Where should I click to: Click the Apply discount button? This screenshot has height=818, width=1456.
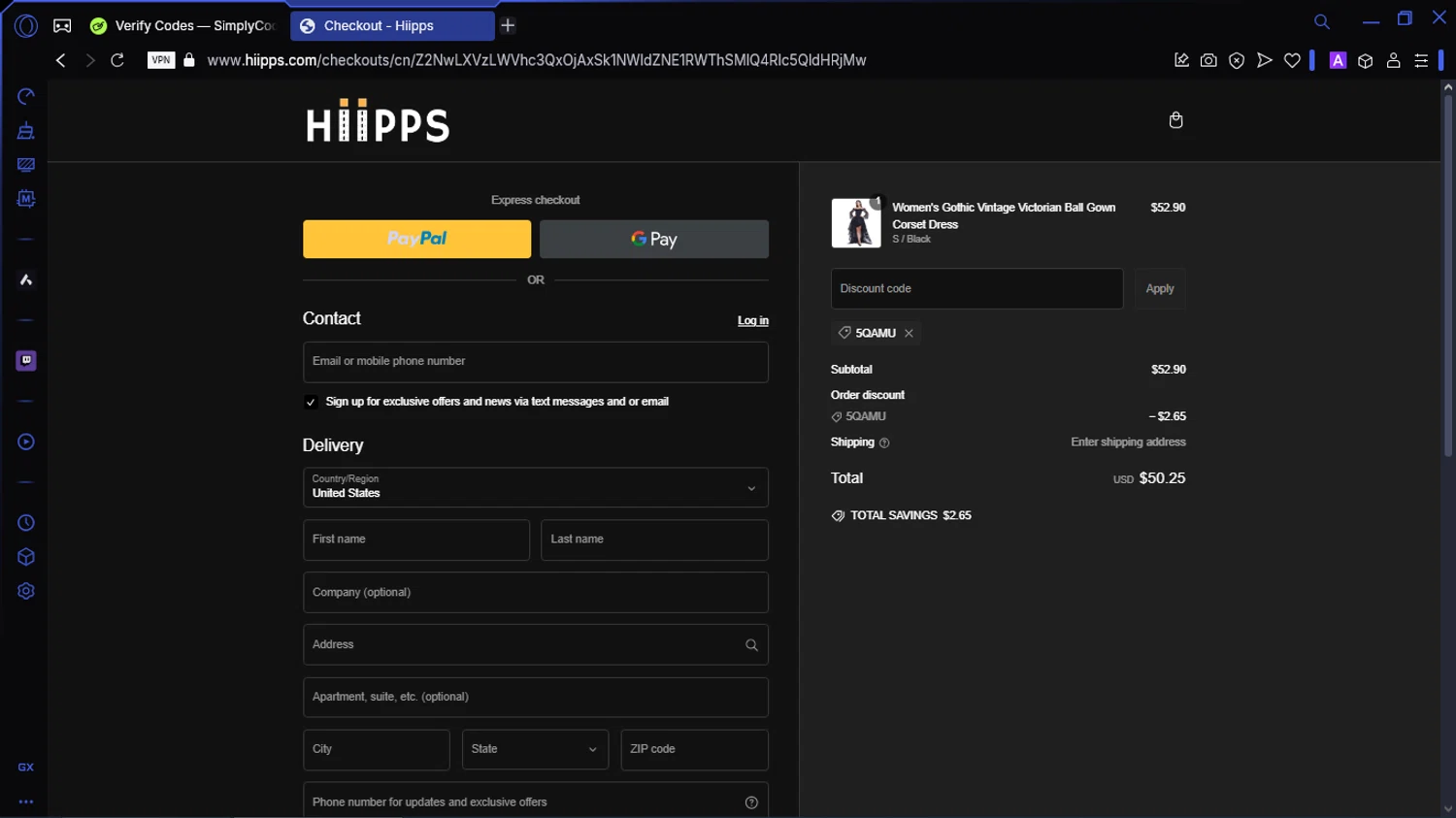pos(1160,289)
